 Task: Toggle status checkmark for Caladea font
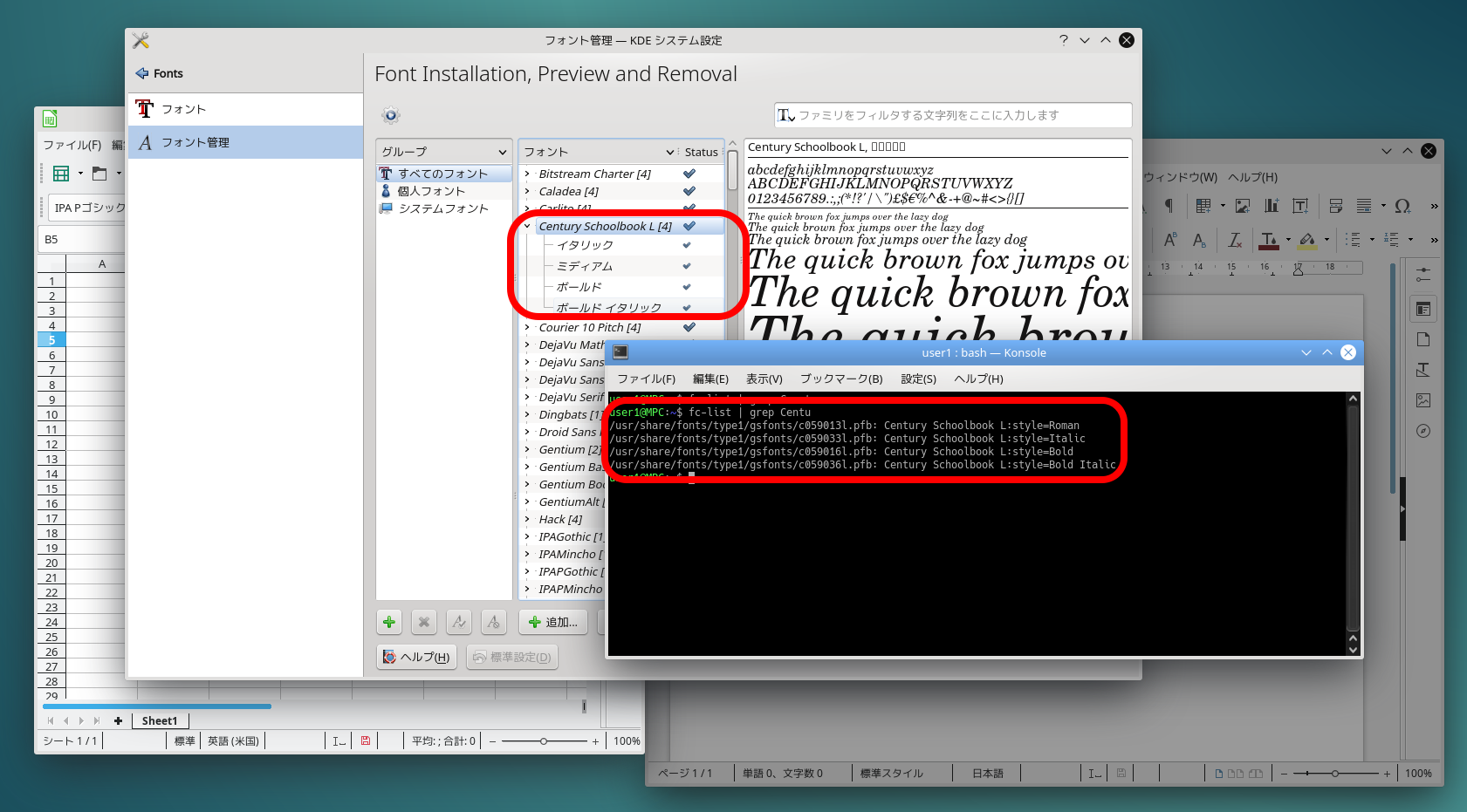click(x=689, y=191)
